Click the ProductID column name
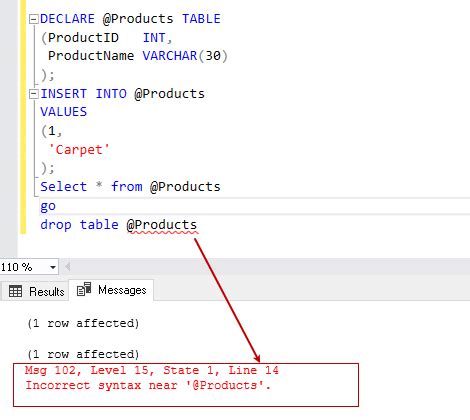The height and width of the screenshot is (420, 470). point(83,38)
